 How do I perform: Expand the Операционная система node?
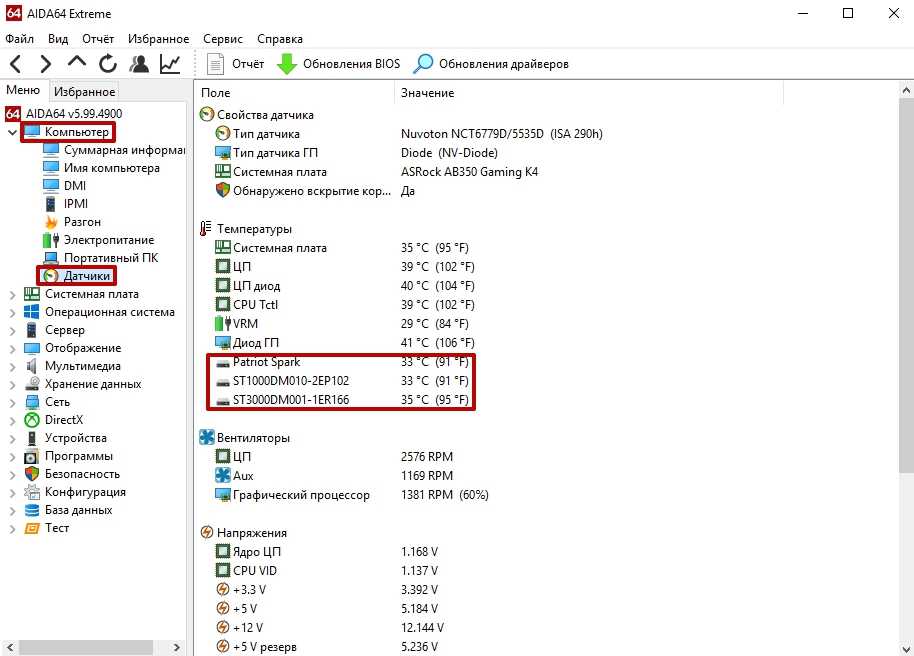point(12,313)
